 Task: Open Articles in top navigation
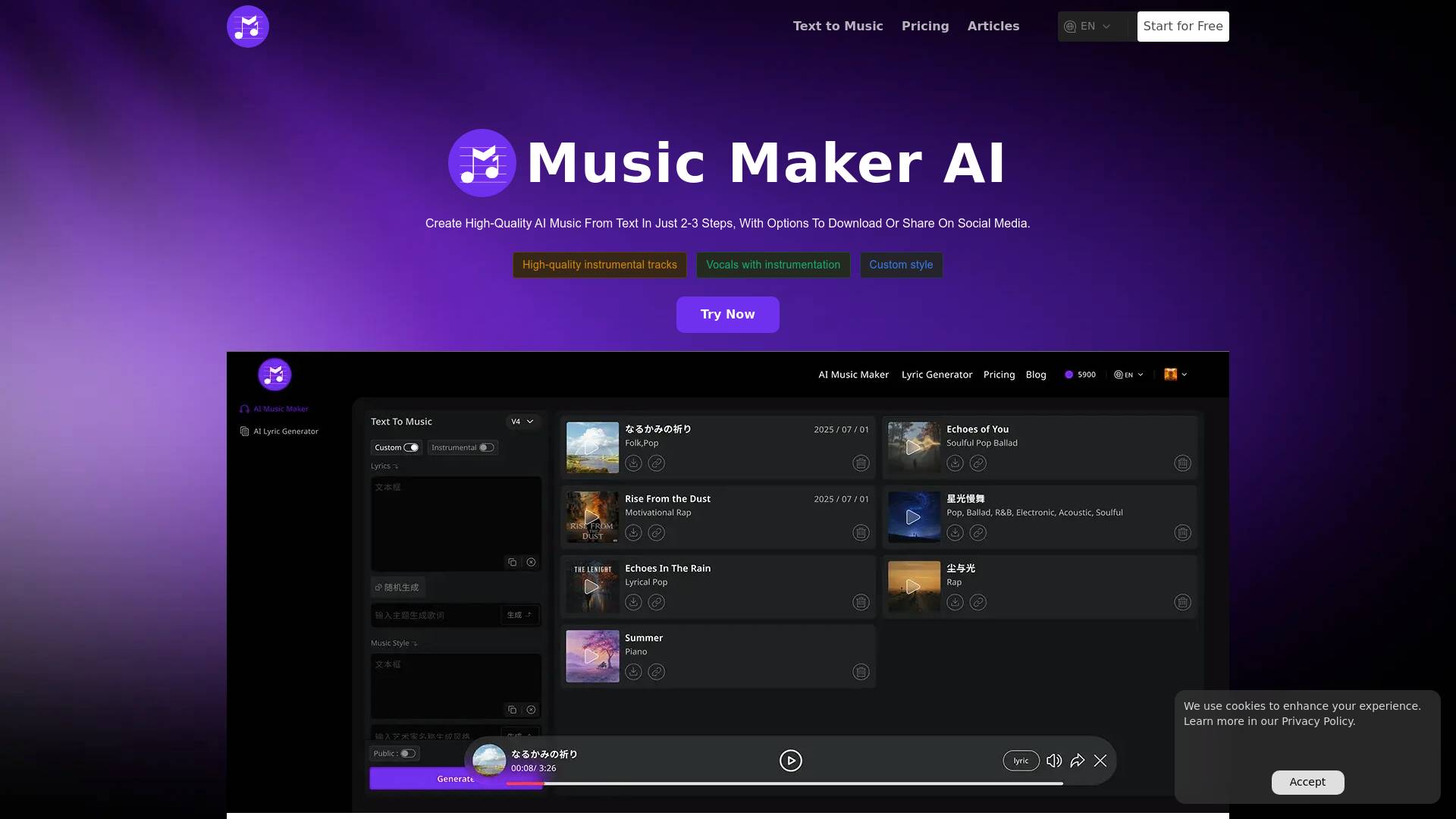(x=993, y=26)
